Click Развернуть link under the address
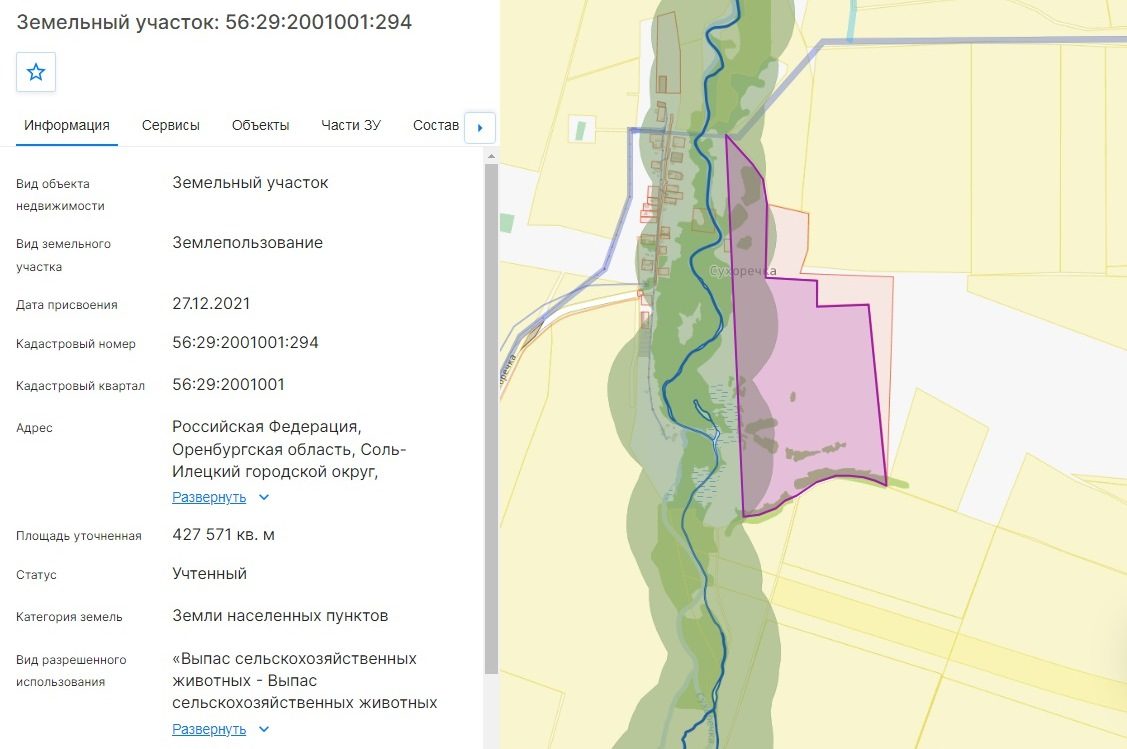Viewport: 1127px width, 749px height. click(209, 497)
